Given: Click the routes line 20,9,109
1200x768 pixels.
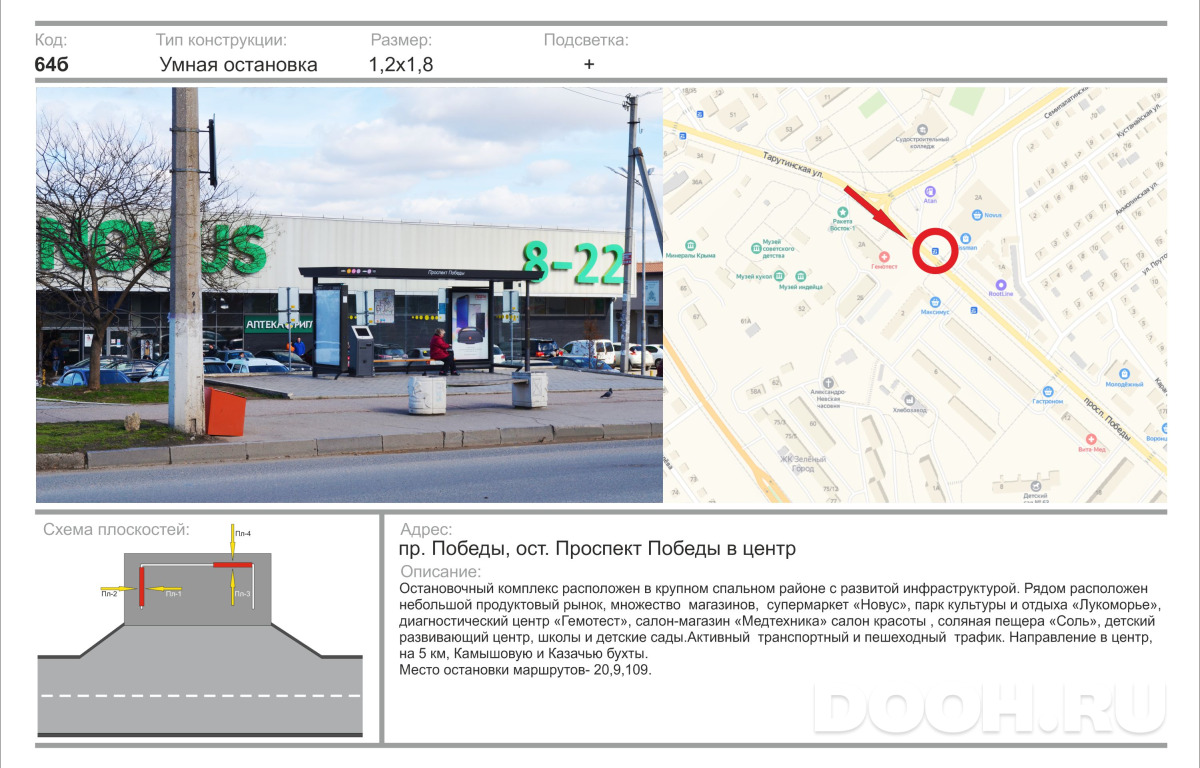Looking at the screenshot, I should point(525,670).
